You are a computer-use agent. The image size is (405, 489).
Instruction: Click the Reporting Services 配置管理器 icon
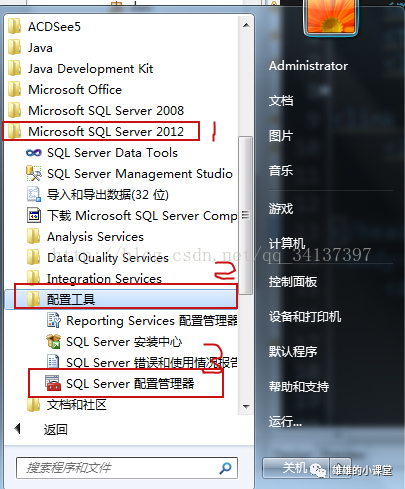(54, 320)
